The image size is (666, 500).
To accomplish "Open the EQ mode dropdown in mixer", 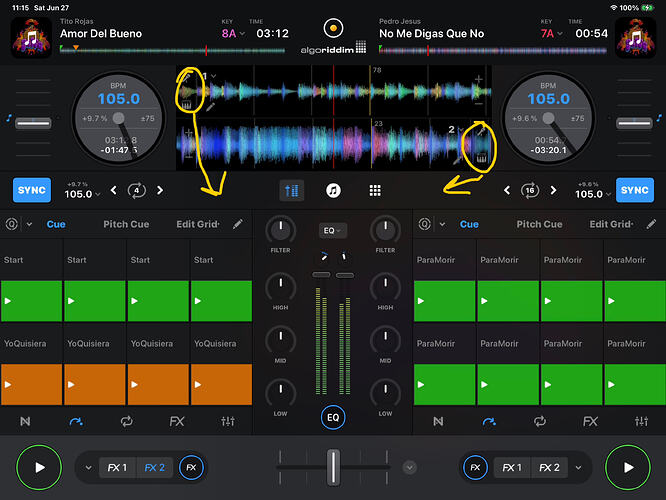I will (332, 231).
